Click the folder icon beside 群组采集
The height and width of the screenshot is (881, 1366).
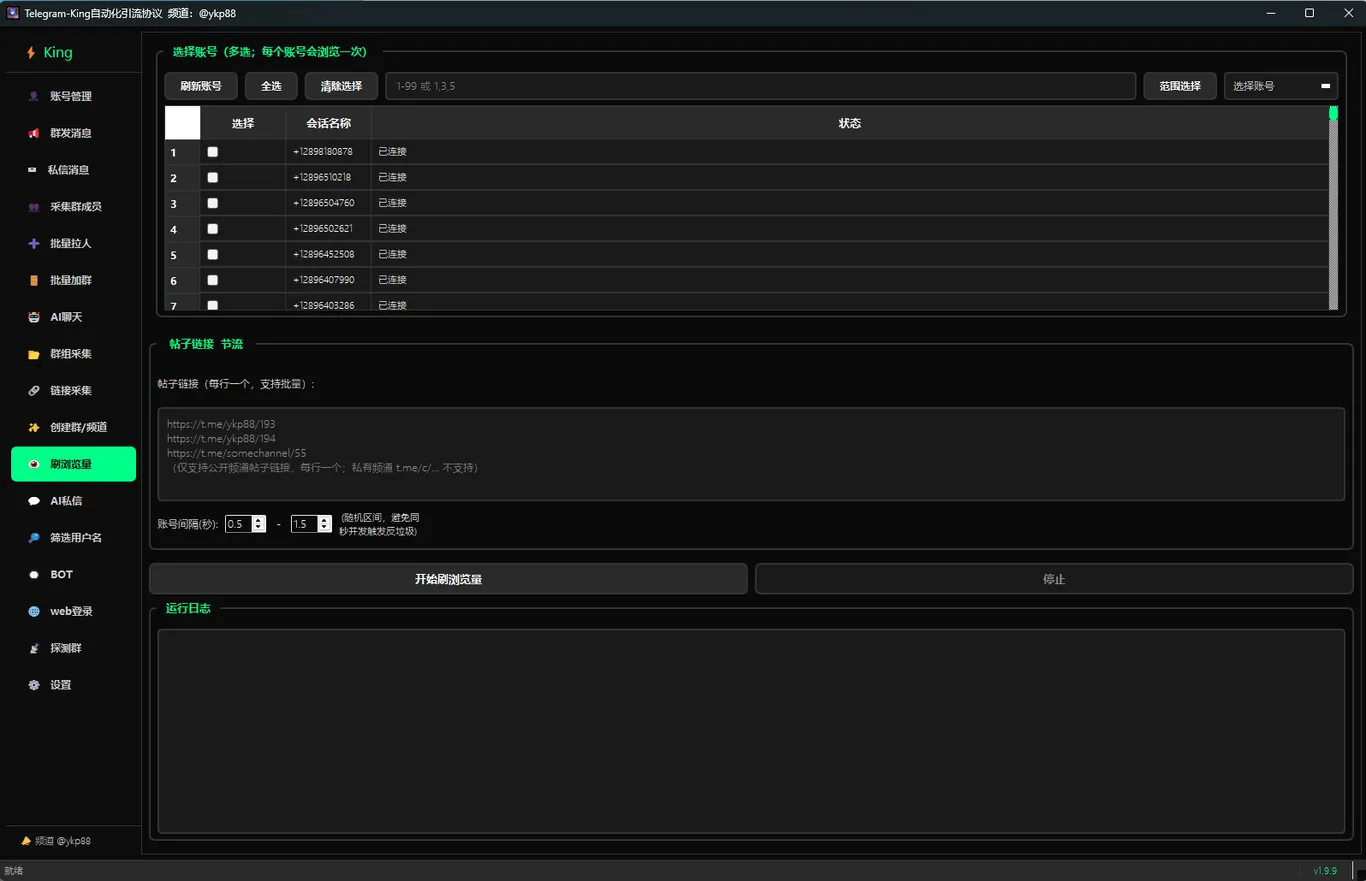pyautogui.click(x=34, y=354)
